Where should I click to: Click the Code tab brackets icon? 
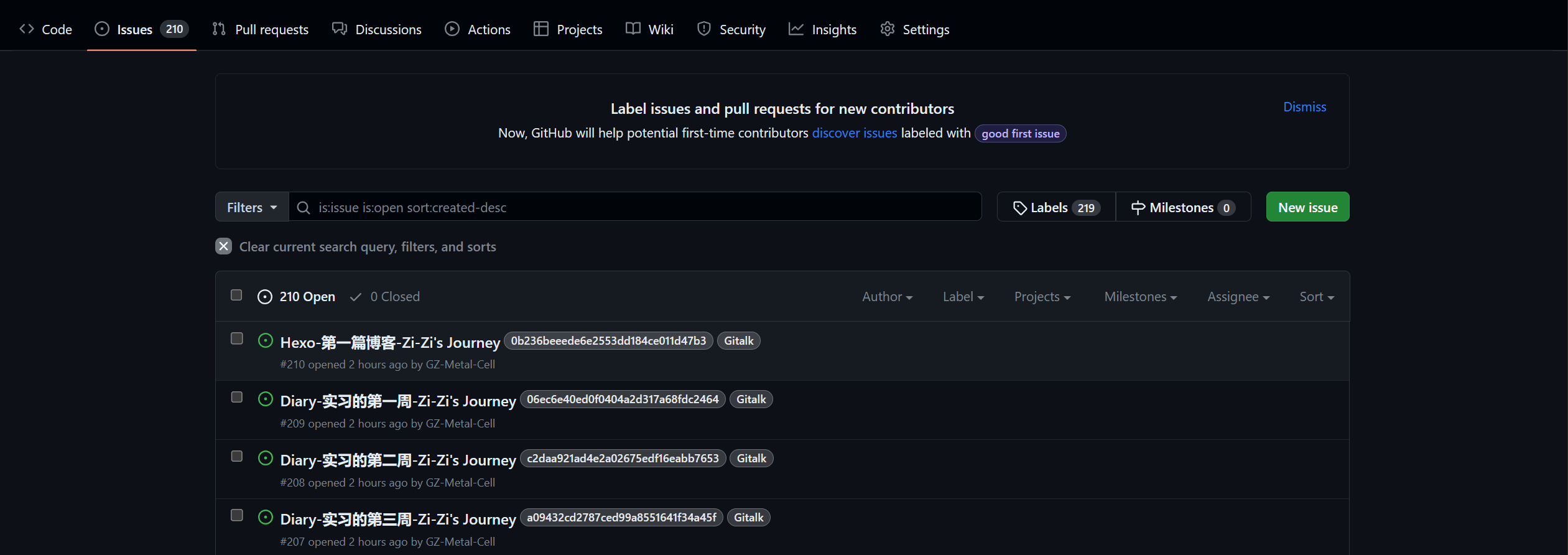(27, 29)
